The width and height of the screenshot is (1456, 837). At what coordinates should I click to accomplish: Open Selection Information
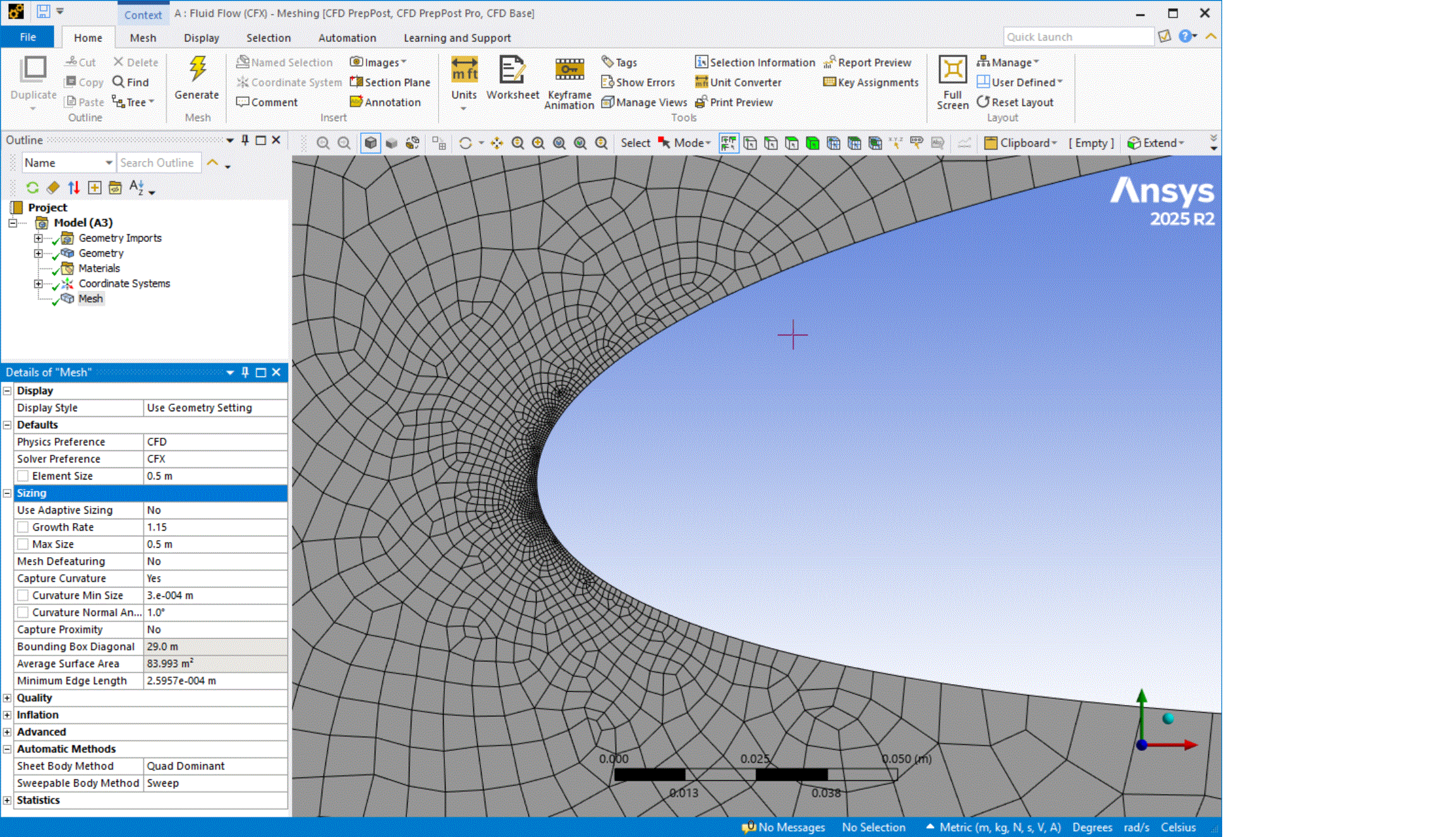tap(755, 62)
